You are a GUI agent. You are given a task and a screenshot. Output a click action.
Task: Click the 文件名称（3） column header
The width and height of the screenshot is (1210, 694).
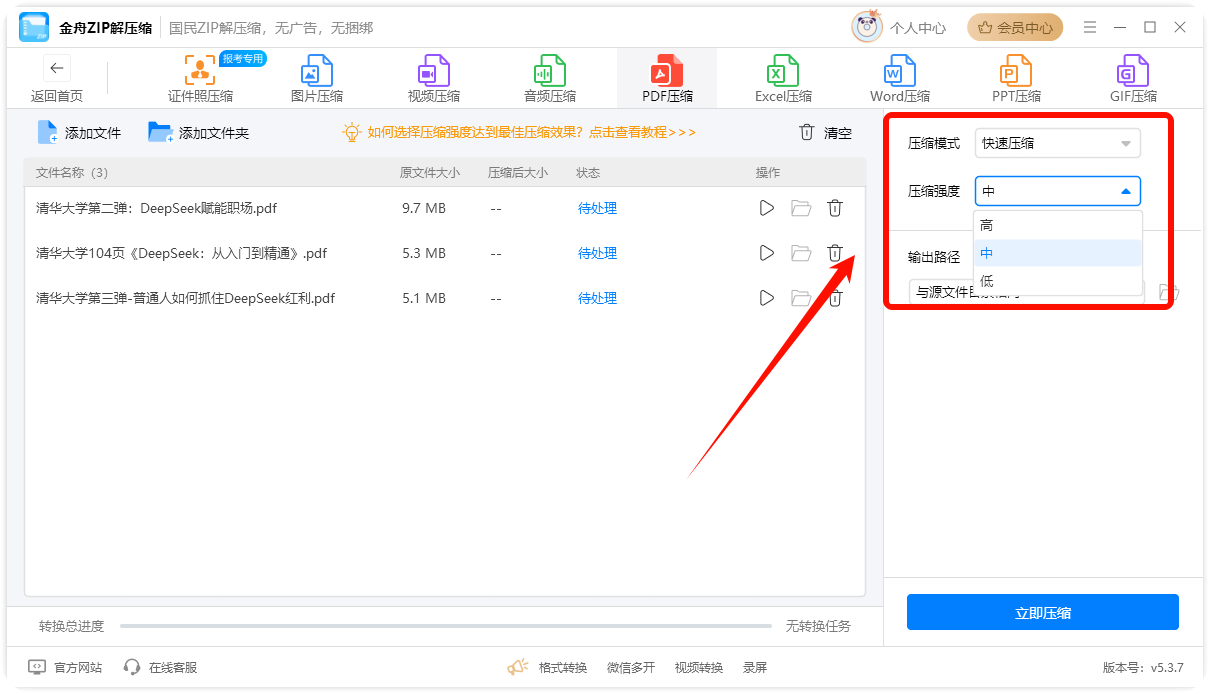tap(72, 172)
